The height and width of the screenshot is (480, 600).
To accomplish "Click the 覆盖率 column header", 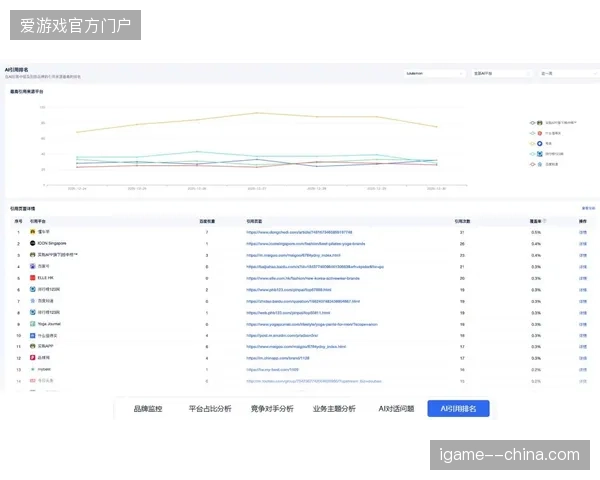I will tap(535, 221).
